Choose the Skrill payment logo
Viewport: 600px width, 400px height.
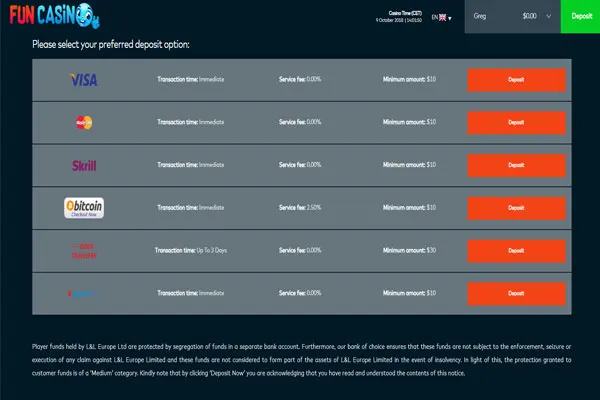[x=84, y=165]
